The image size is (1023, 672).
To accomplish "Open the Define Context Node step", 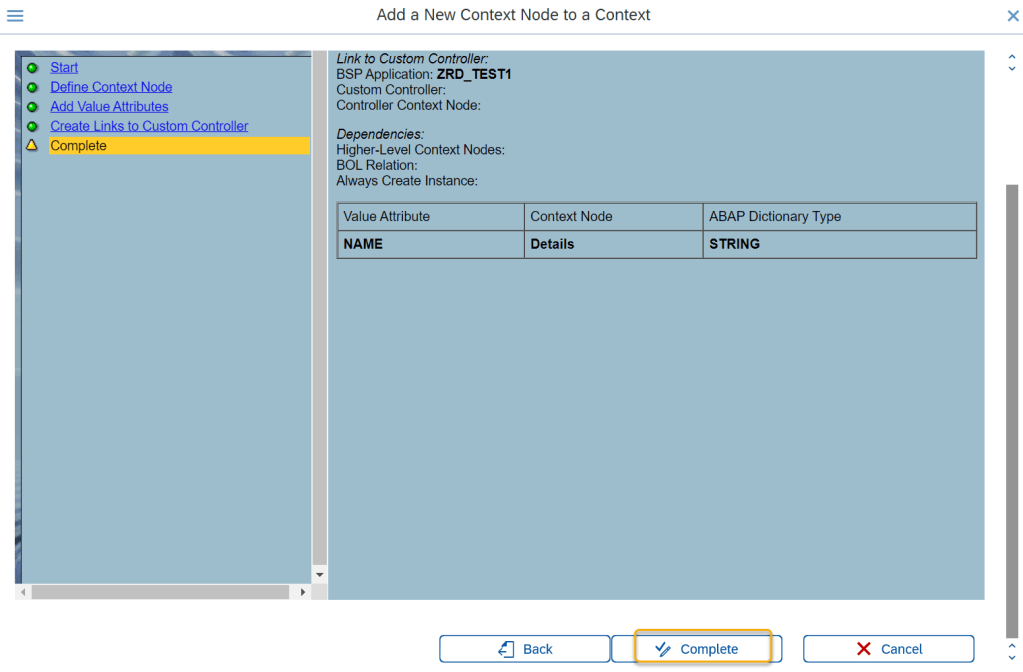I will click(111, 87).
